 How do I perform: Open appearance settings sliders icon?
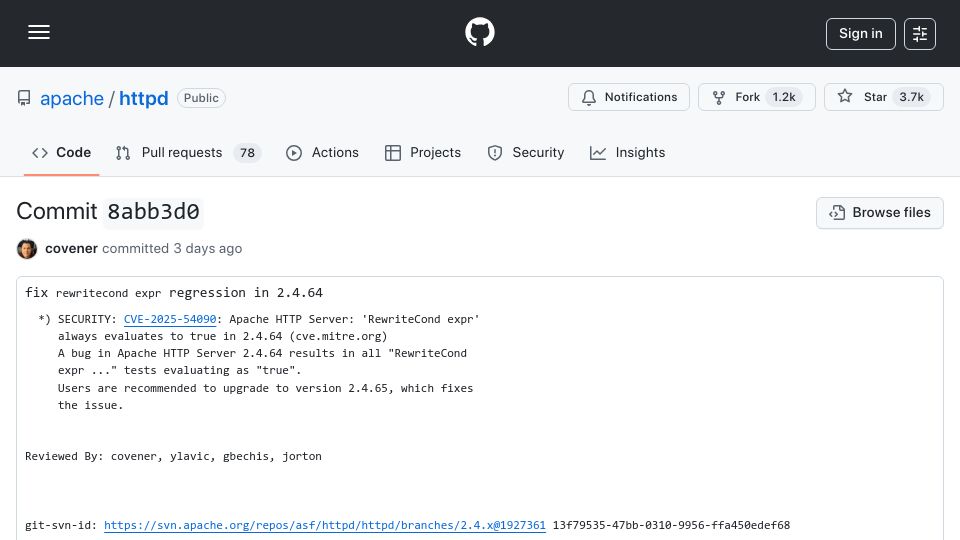(x=920, y=34)
